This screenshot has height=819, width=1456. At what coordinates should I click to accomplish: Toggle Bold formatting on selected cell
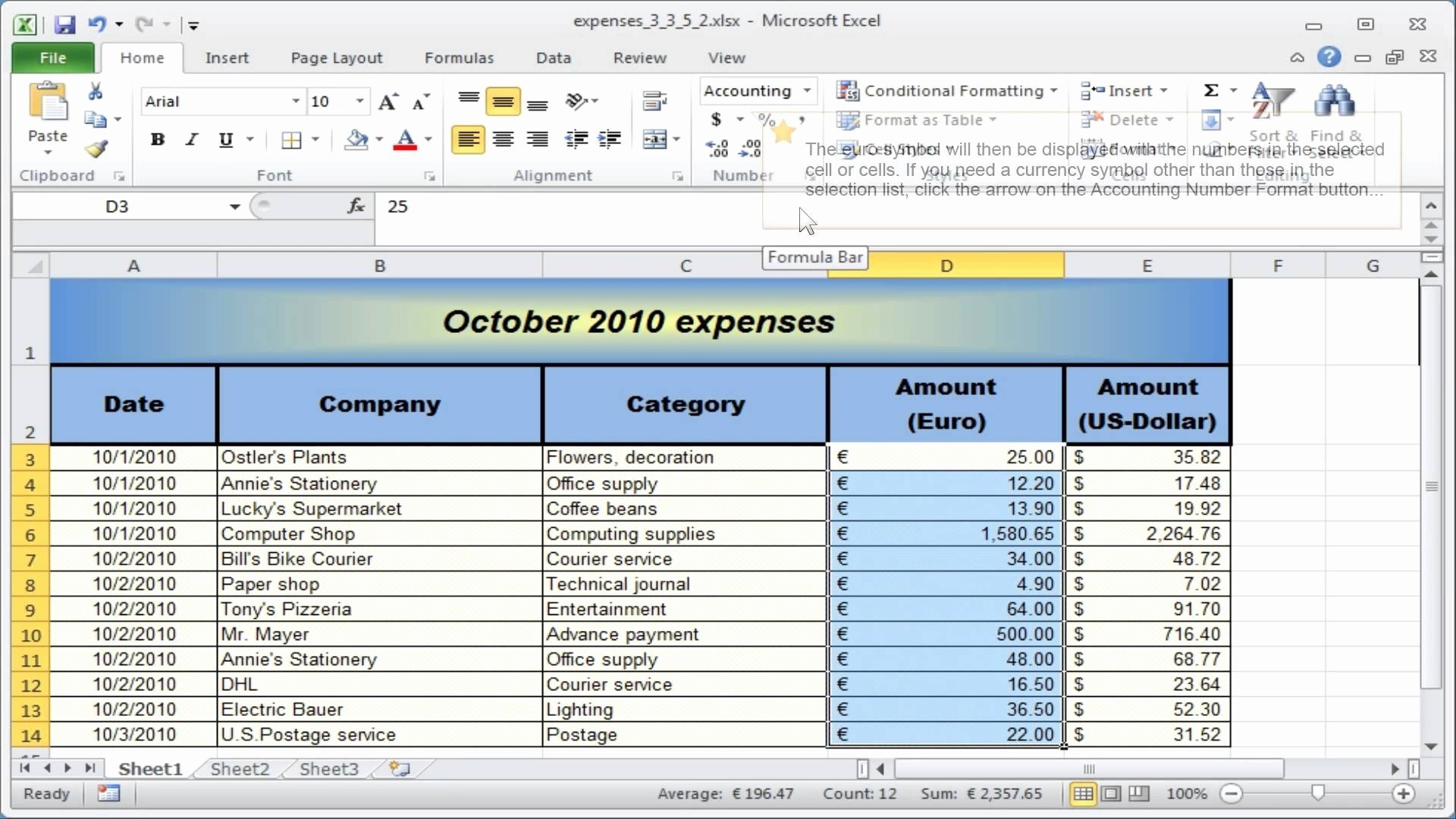[x=157, y=139]
